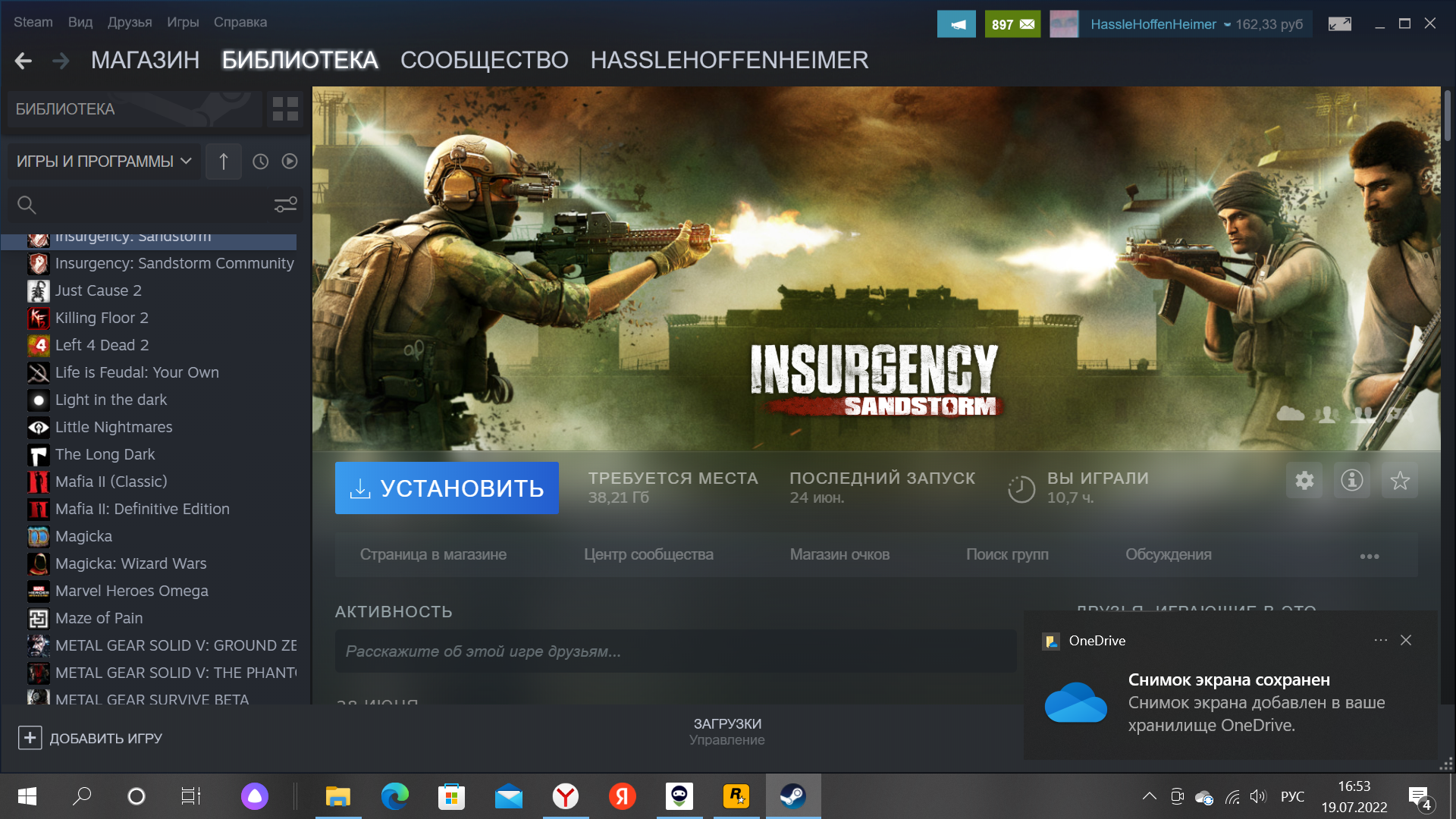Open Страница в магазине link
The height and width of the screenshot is (819, 1456).
click(433, 554)
